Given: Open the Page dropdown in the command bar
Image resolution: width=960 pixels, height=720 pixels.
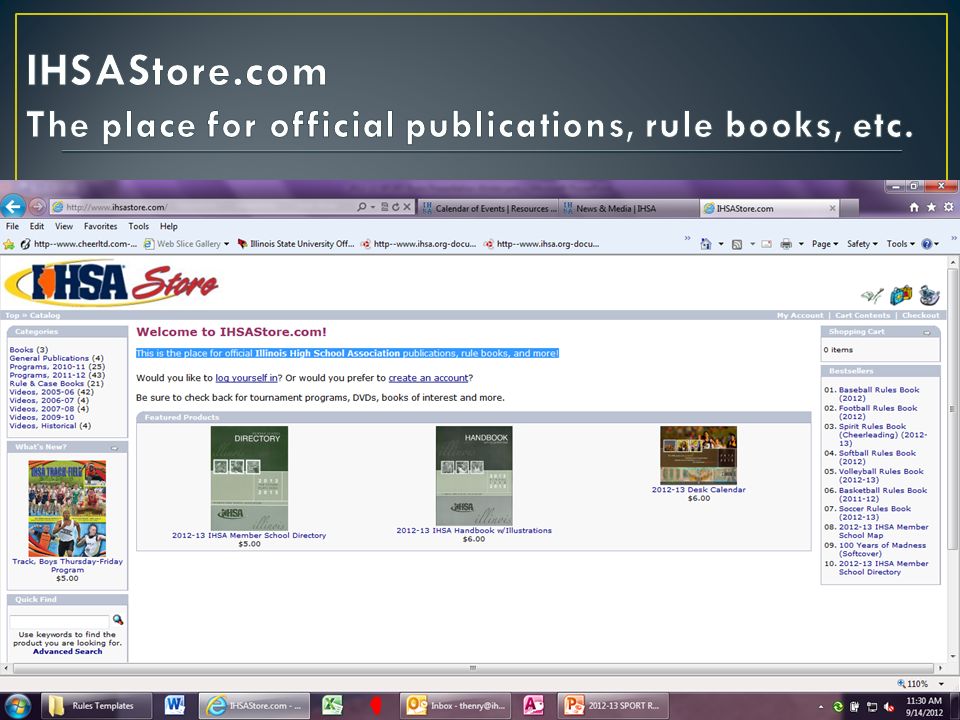Looking at the screenshot, I should (825, 244).
